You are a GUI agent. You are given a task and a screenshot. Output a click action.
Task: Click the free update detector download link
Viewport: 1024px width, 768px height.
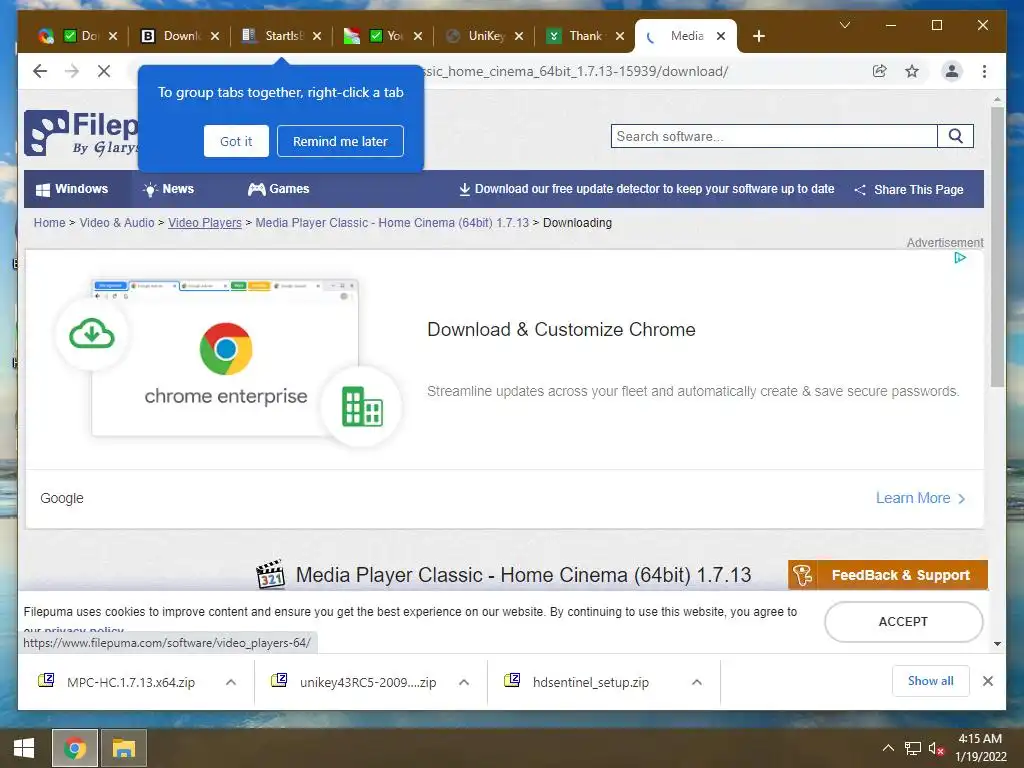click(647, 189)
